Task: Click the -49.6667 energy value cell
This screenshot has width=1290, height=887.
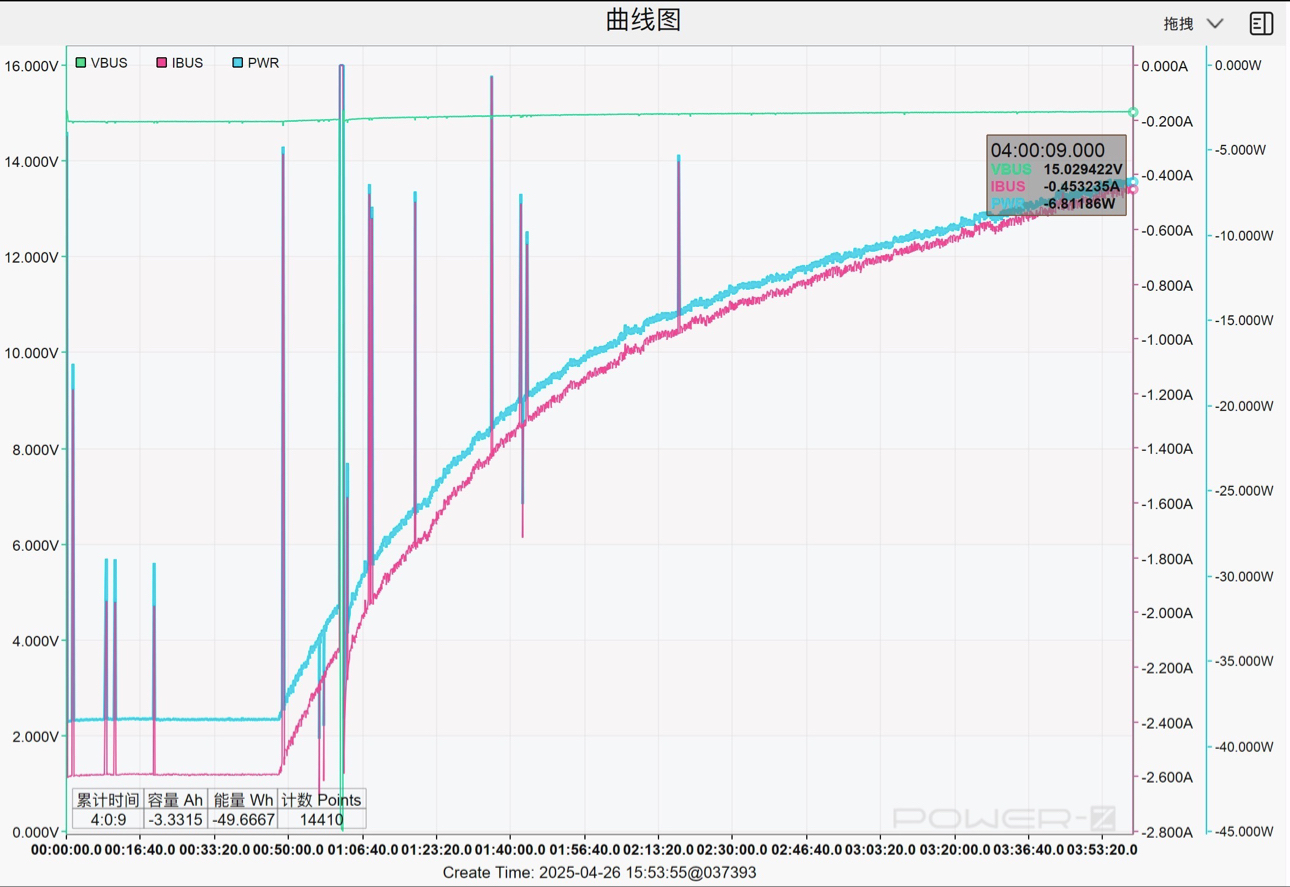Action: (x=243, y=820)
